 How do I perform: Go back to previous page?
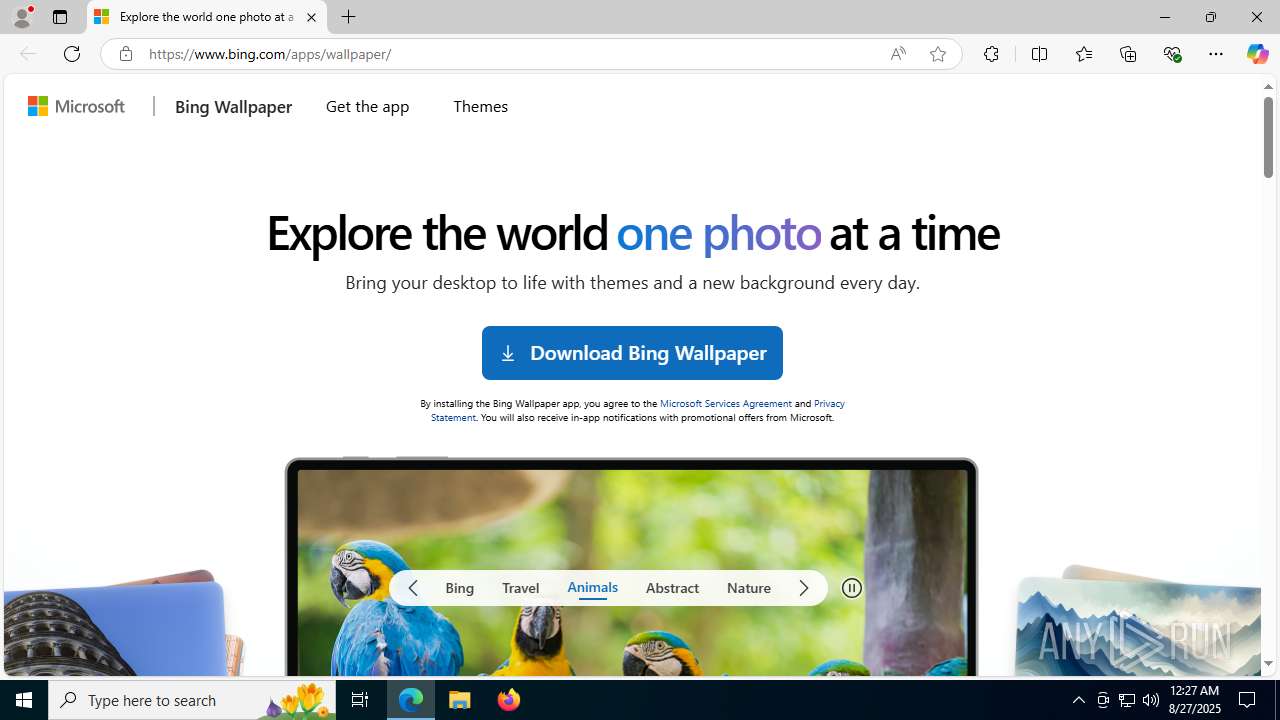click(28, 54)
